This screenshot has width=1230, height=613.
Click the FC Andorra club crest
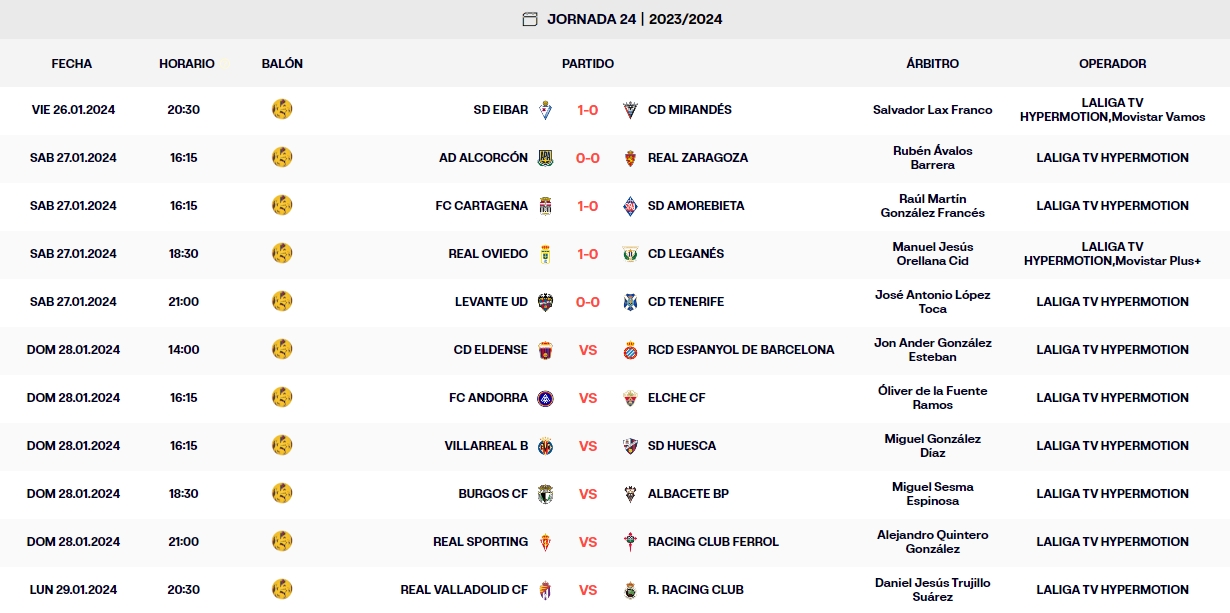click(545, 398)
